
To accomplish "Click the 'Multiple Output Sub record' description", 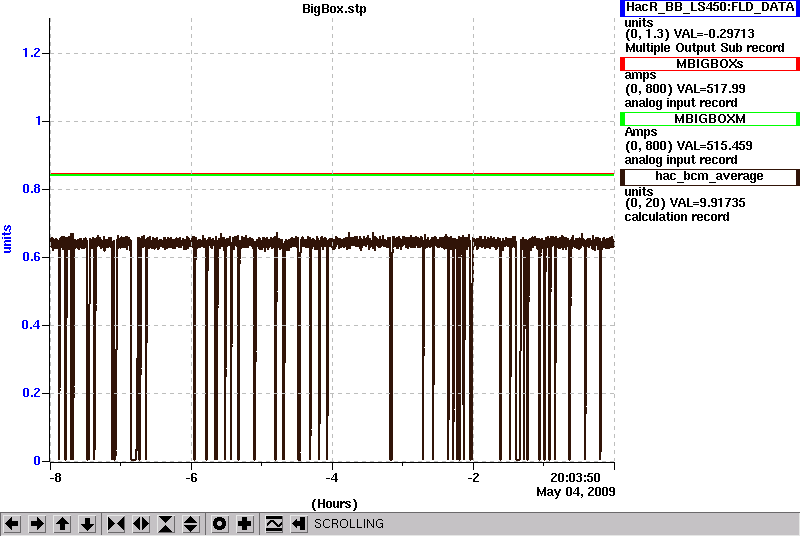I will [x=705, y=48].
